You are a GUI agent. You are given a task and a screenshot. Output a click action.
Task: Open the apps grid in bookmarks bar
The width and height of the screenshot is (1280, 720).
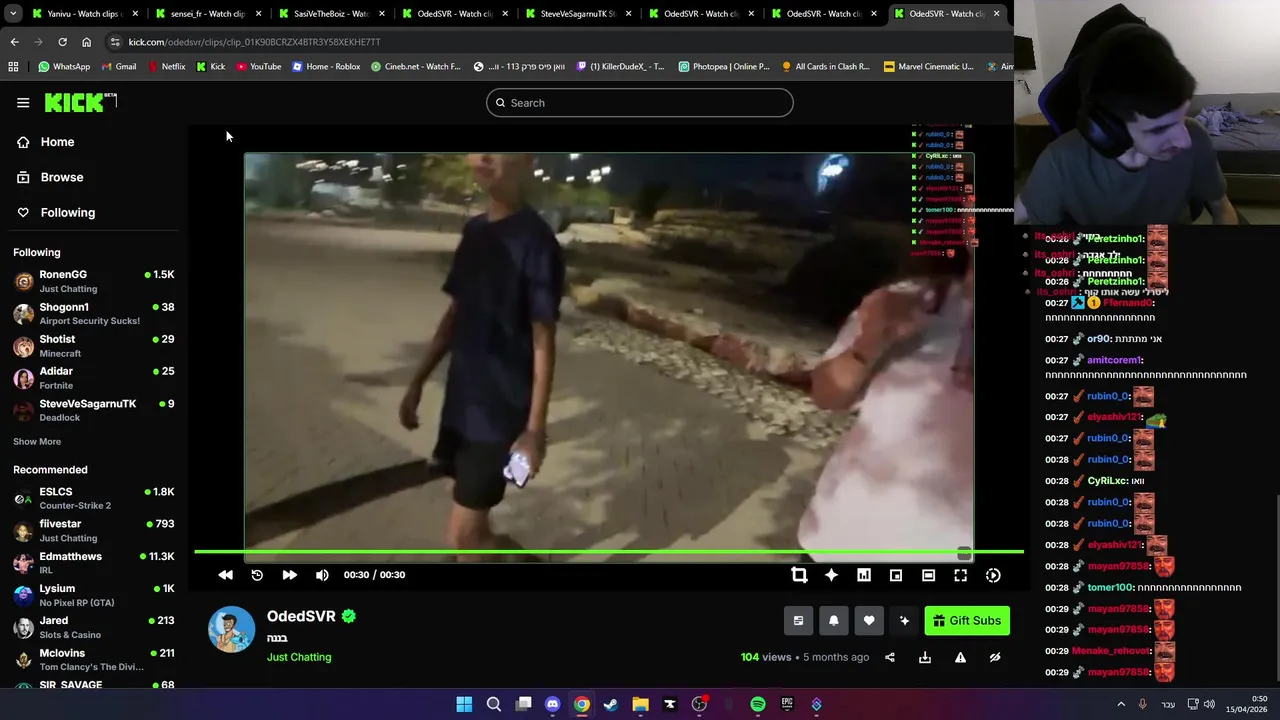13,66
